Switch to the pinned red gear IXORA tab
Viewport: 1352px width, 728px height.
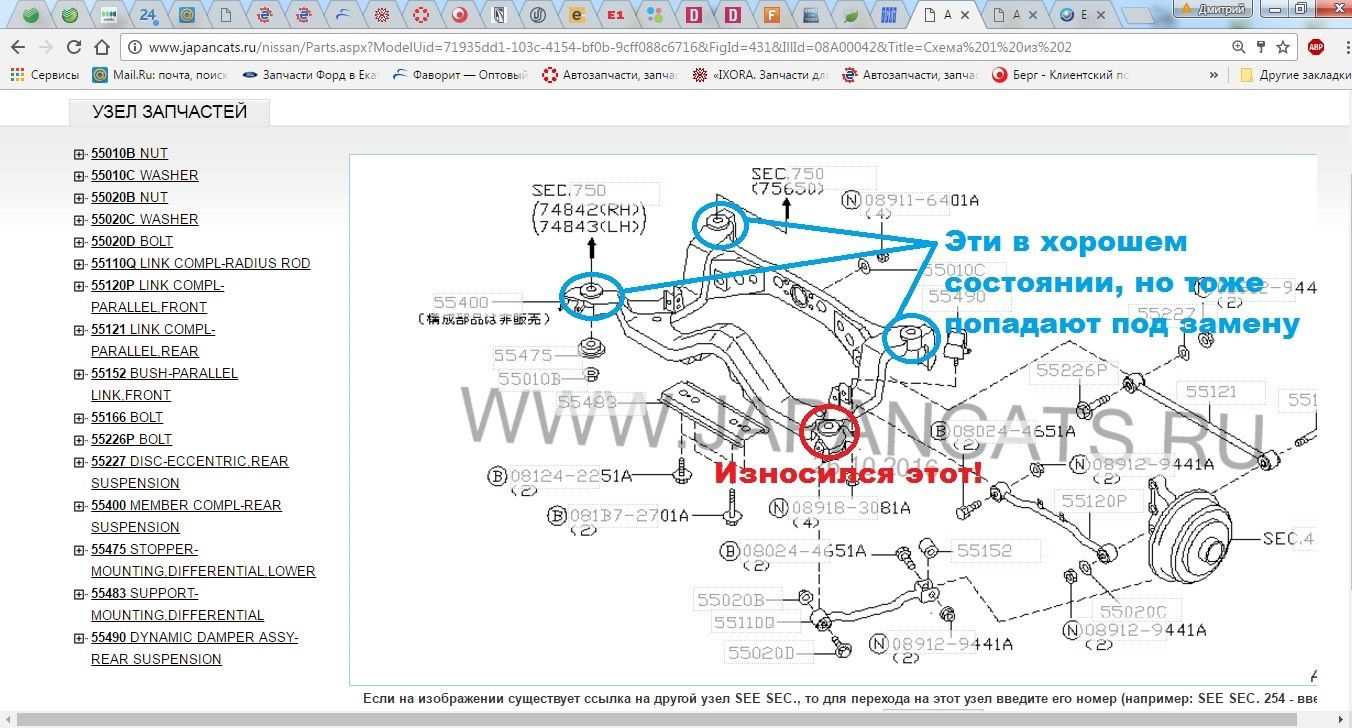[382, 15]
